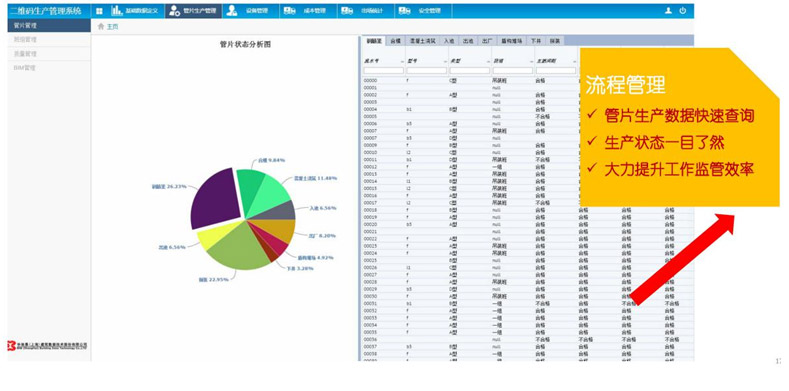The height and width of the screenshot is (391, 789).
Task: Select 管片管理 in left sidebar
Action: (49, 25)
